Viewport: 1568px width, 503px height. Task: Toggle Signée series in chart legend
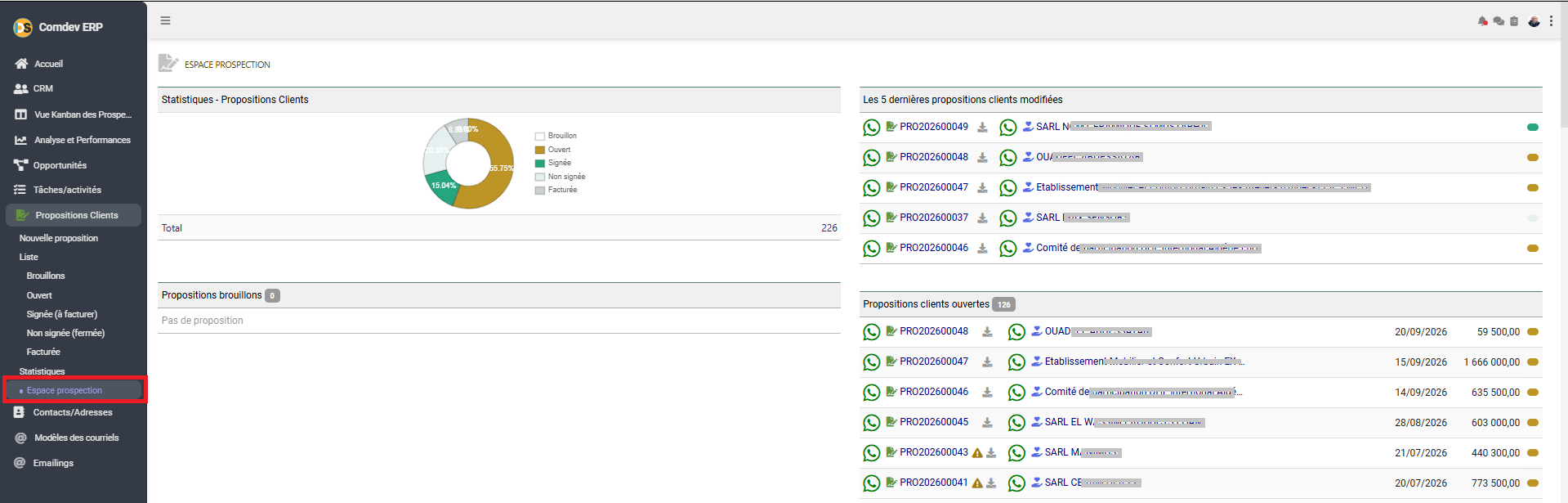[553, 163]
